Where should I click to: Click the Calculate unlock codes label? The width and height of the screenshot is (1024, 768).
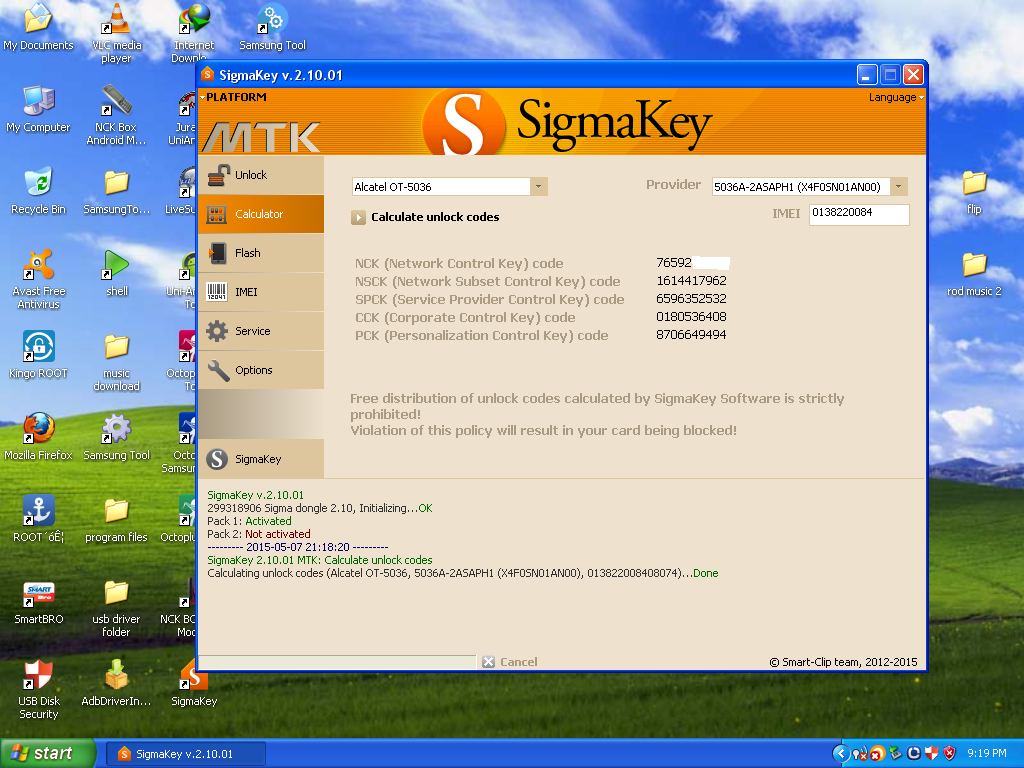[434, 217]
